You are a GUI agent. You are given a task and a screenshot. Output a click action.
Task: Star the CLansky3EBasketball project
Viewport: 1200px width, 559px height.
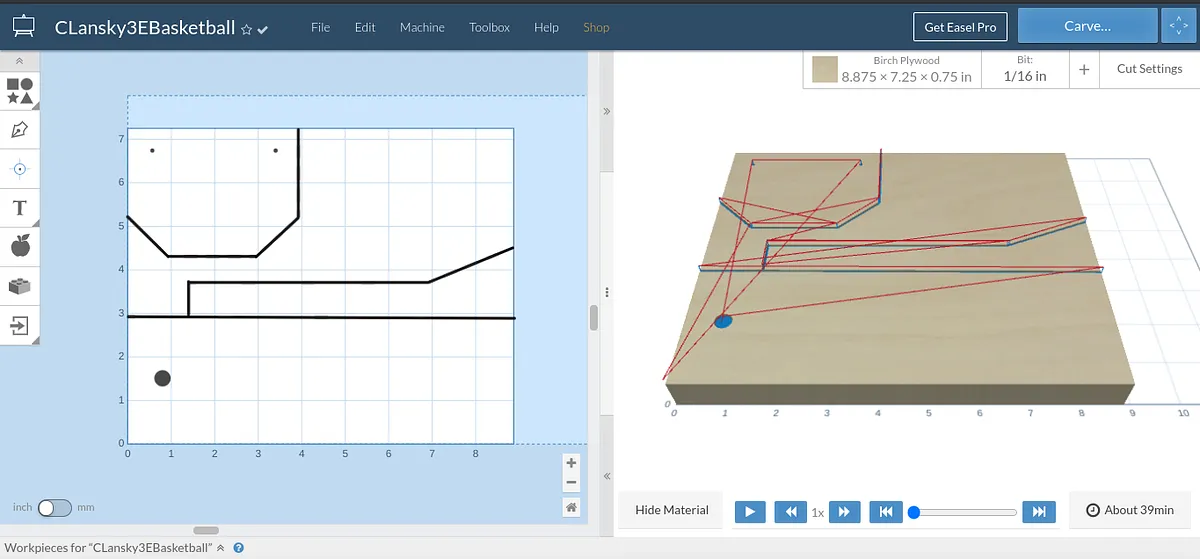point(246,29)
